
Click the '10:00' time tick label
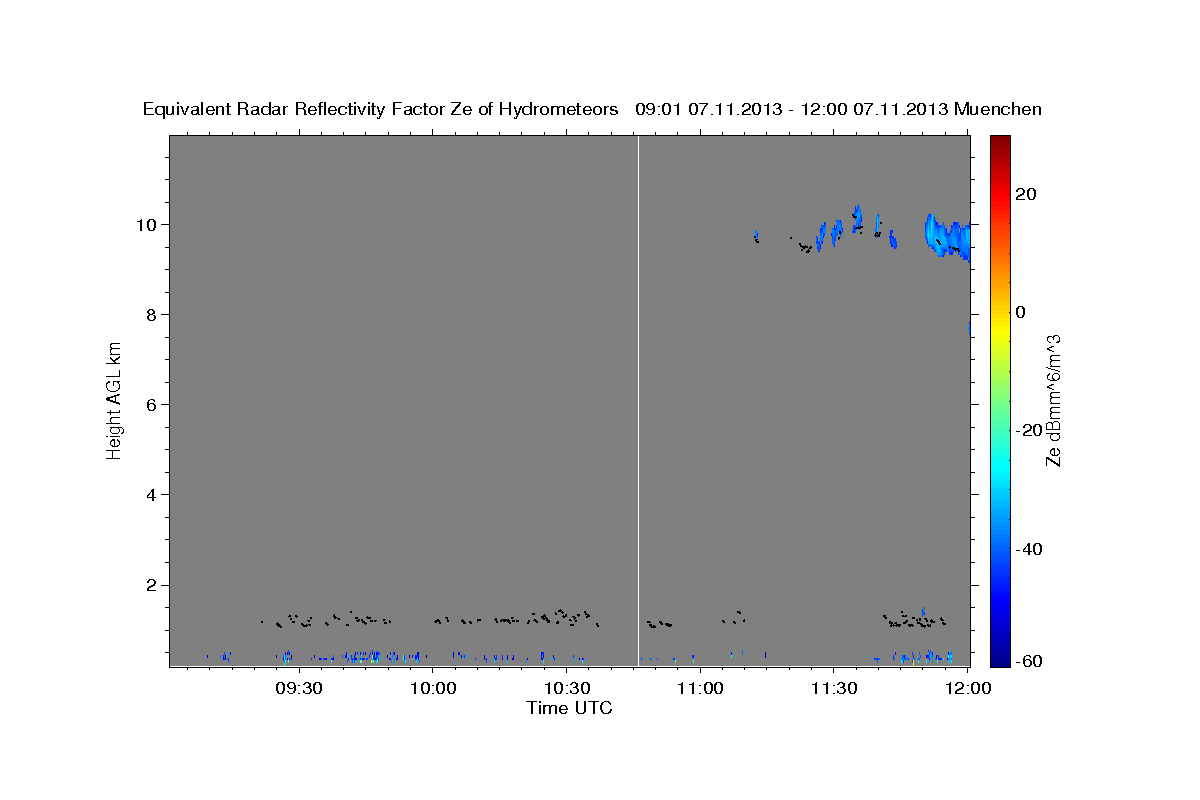click(433, 688)
